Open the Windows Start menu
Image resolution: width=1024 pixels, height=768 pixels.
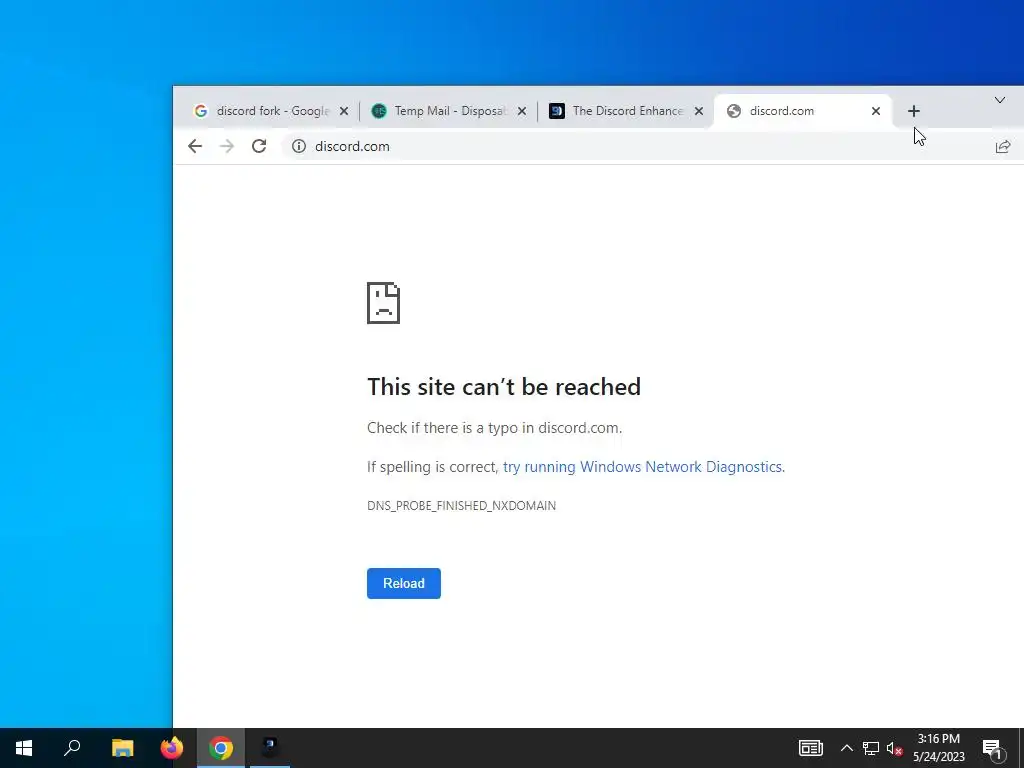coord(24,748)
